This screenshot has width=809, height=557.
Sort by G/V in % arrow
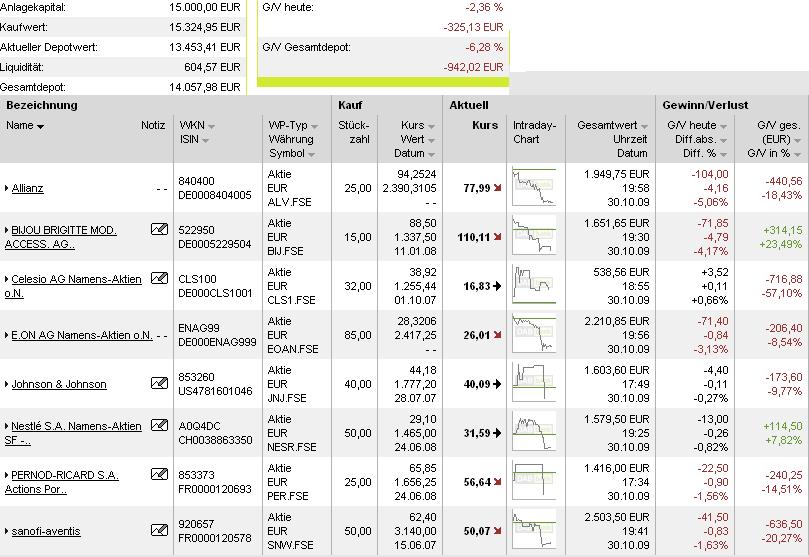point(798,155)
